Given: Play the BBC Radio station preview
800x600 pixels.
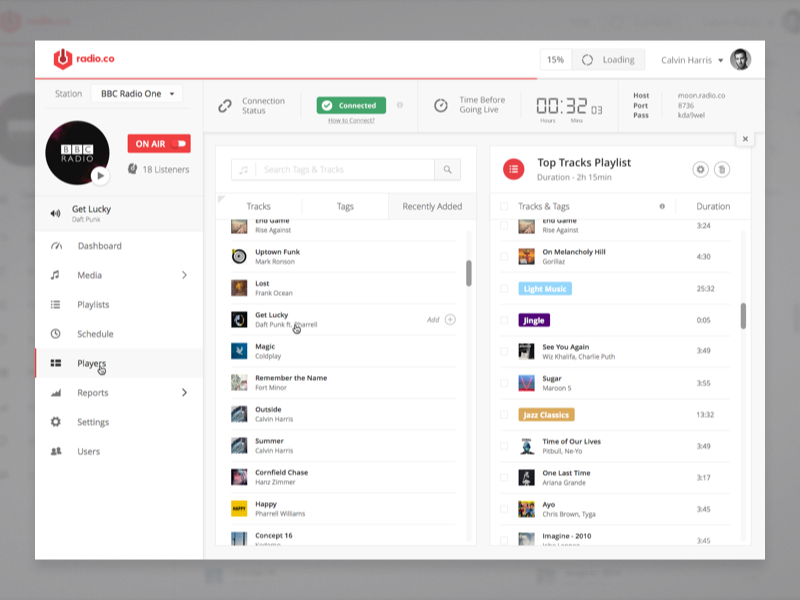Looking at the screenshot, I should 101,176.
